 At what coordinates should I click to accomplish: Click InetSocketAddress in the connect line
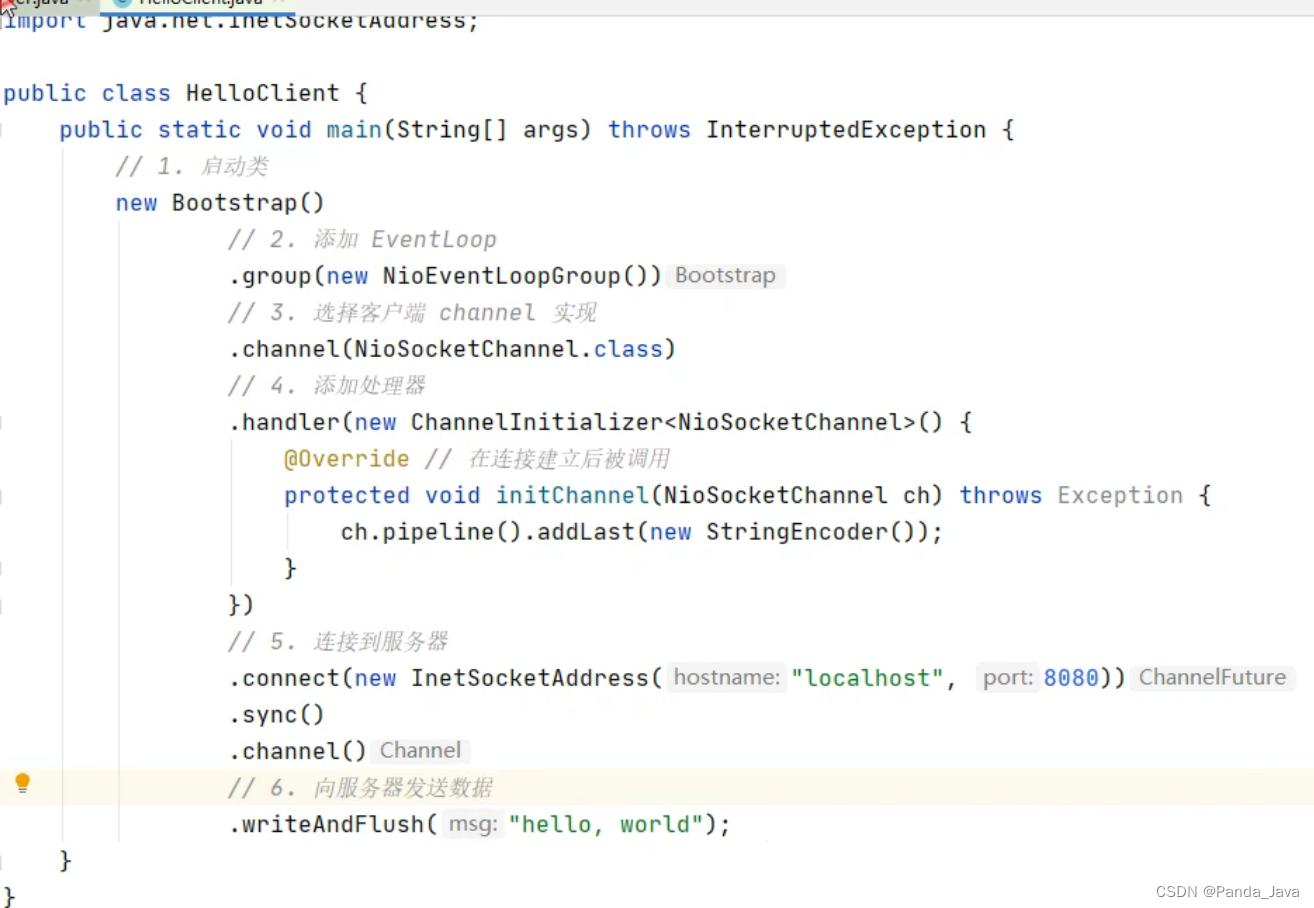click(x=530, y=678)
